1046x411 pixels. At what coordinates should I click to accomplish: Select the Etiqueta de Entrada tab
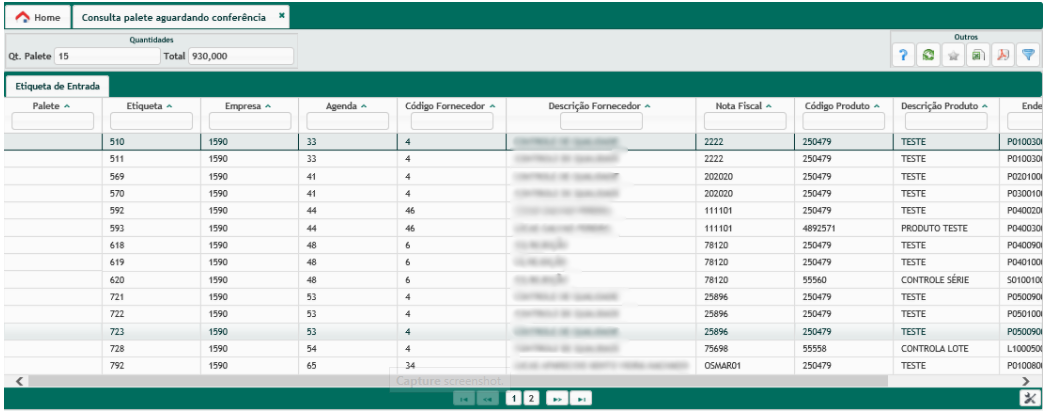pyautogui.click(x=57, y=86)
